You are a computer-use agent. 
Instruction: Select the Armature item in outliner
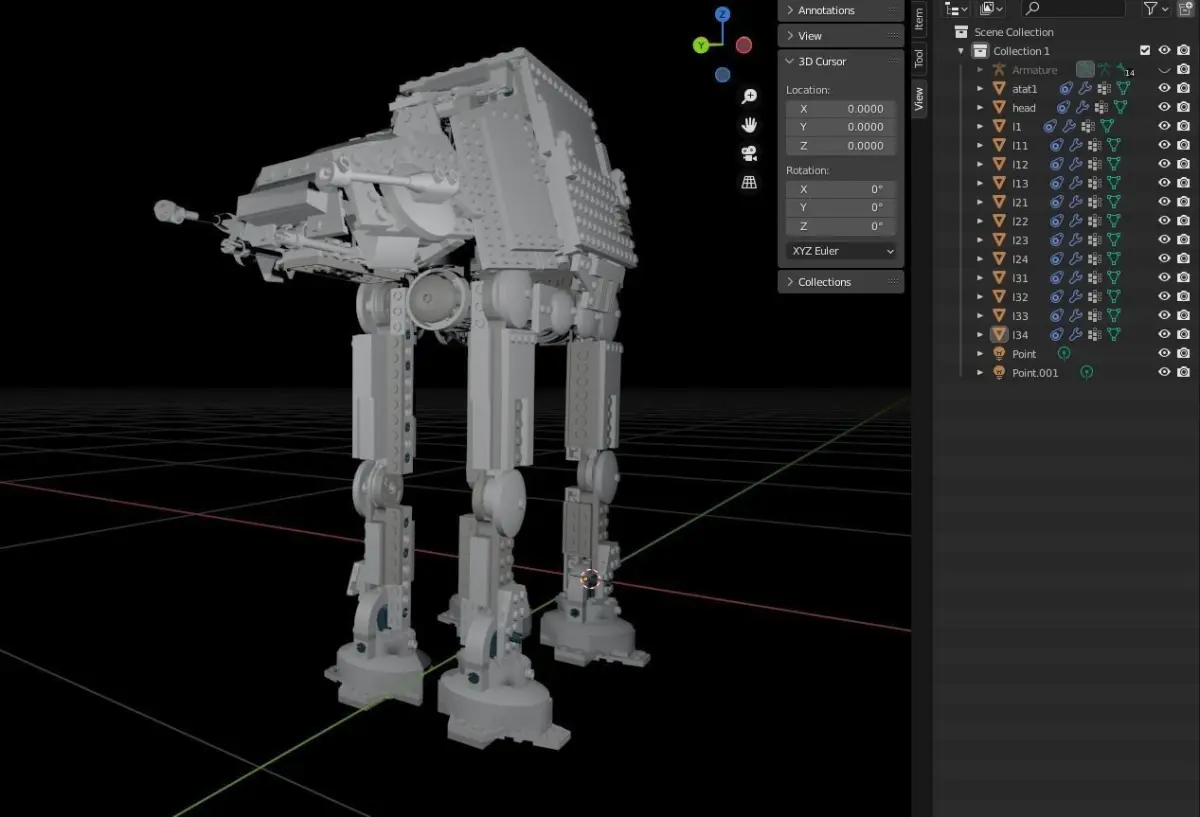click(1034, 70)
